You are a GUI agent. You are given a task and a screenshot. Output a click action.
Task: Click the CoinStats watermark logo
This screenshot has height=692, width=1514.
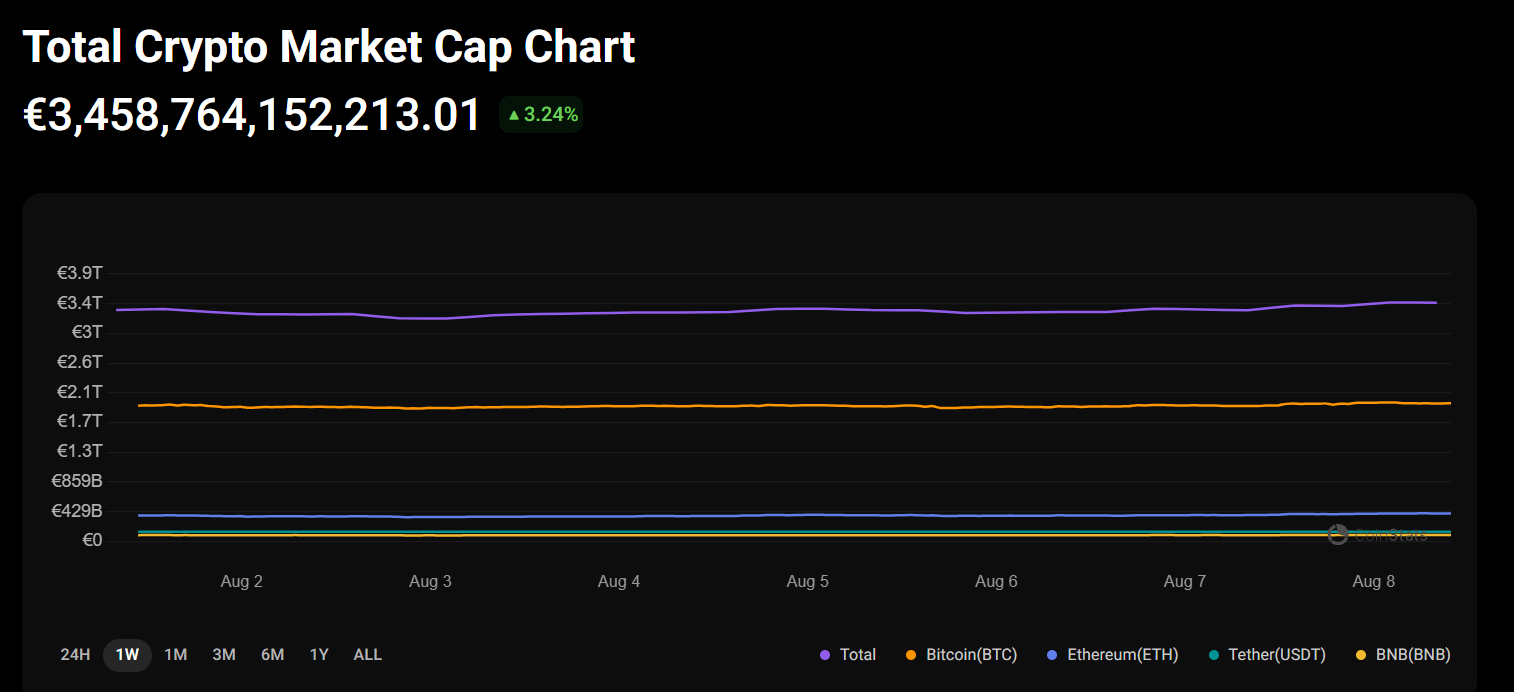pos(1337,536)
